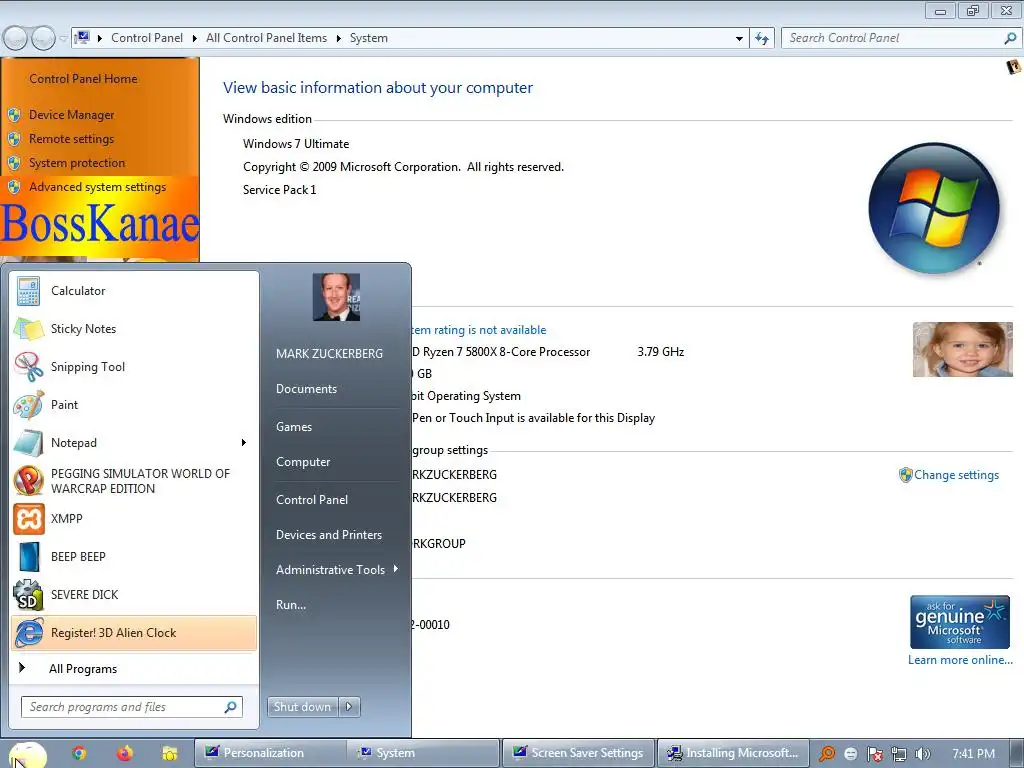Click the Windows logo image
Image resolution: width=1024 pixels, height=768 pixels.
pos(934,208)
